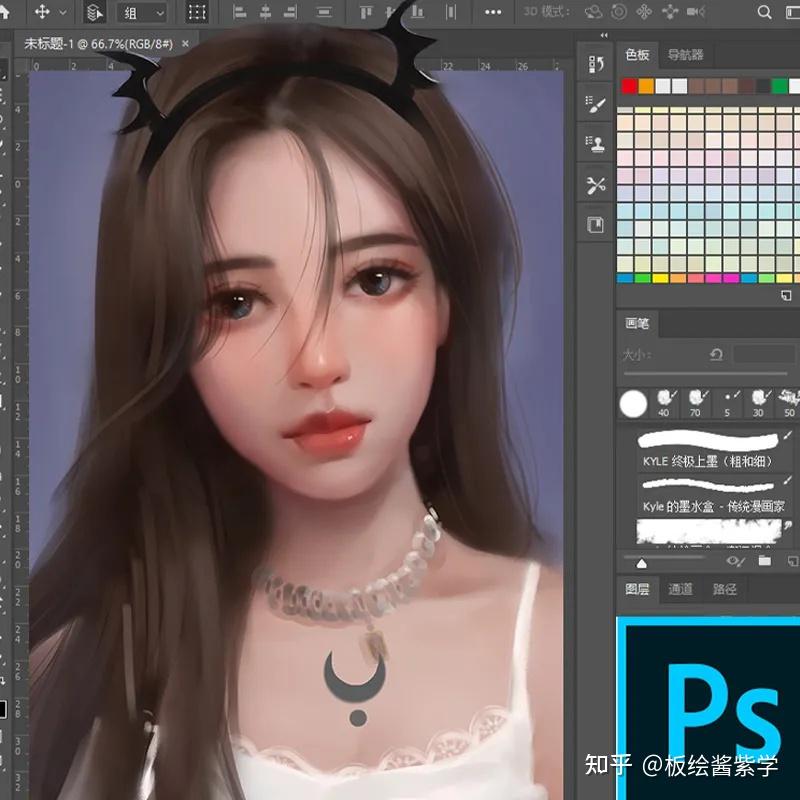Reset brush size with the undo arrow
This screenshot has height=800, width=800.
pyautogui.click(x=716, y=354)
